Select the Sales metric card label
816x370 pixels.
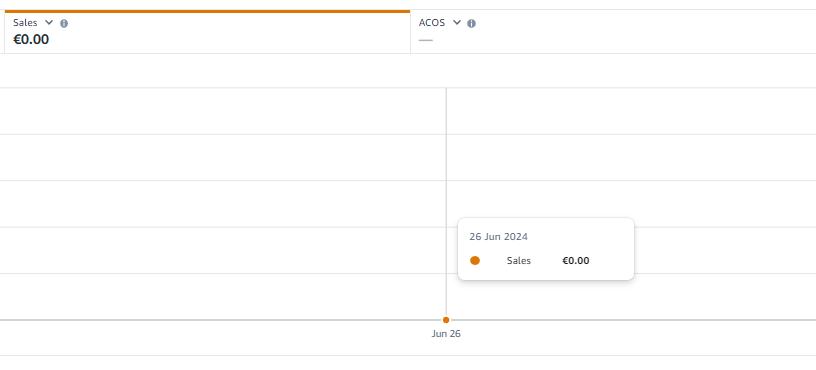(x=26, y=23)
